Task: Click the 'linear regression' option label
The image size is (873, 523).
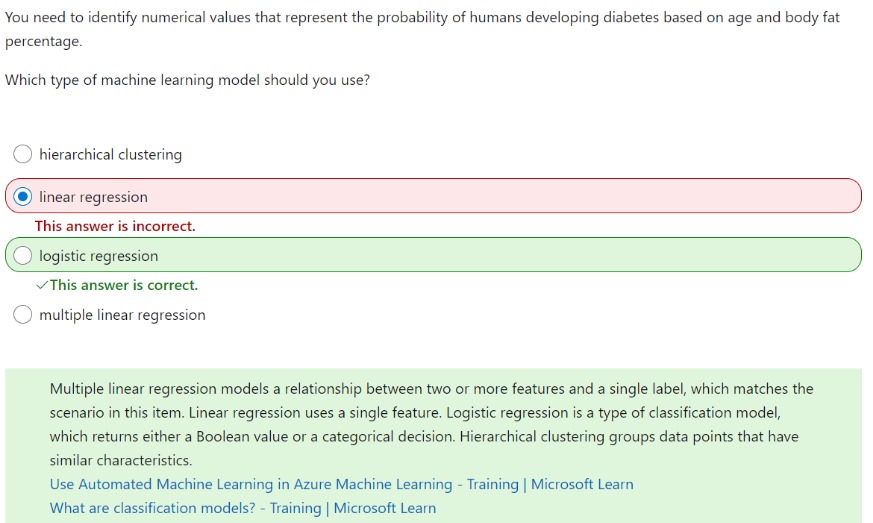Action: point(93,197)
